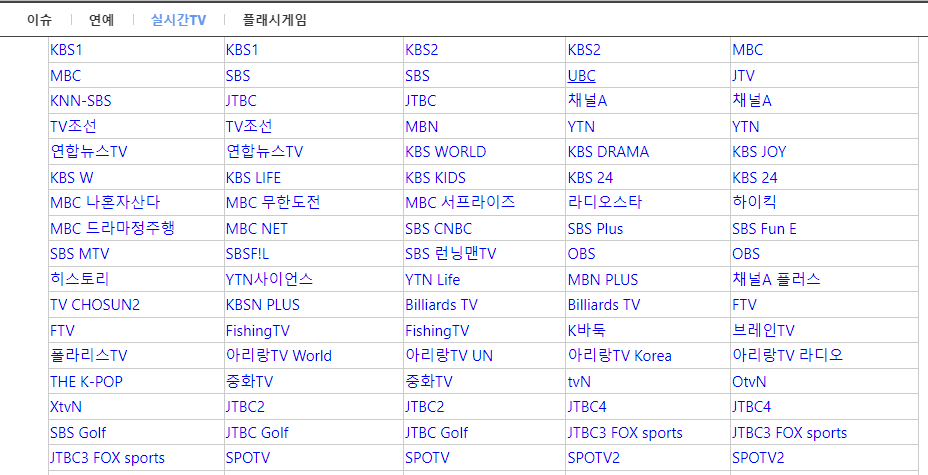Viewport: 928px width, 475px height.
Task: Open the UBC channel link
Action: tap(581, 76)
